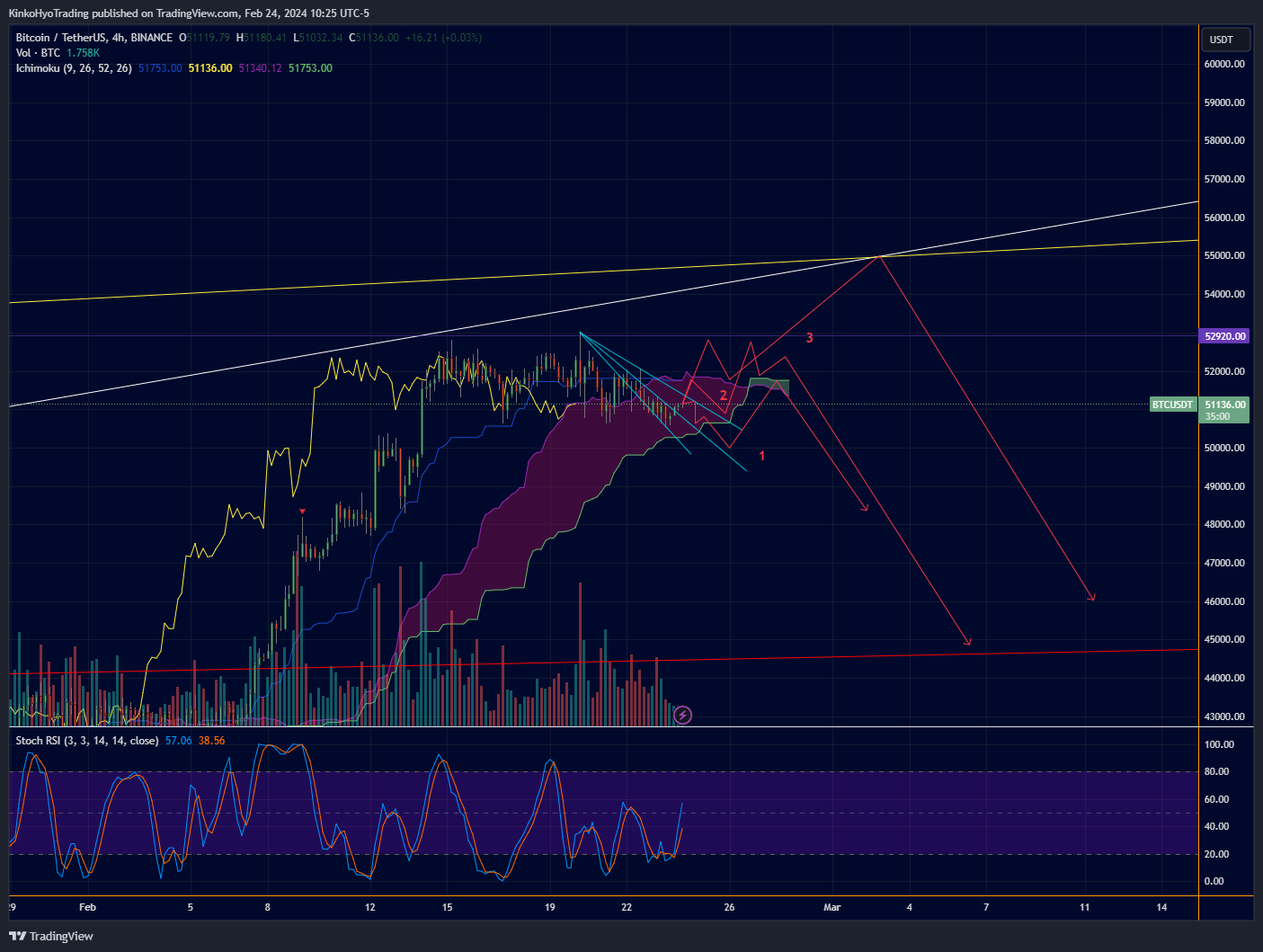
Task: Click the red down-triangle marker on chart
Action: pyautogui.click(x=302, y=512)
